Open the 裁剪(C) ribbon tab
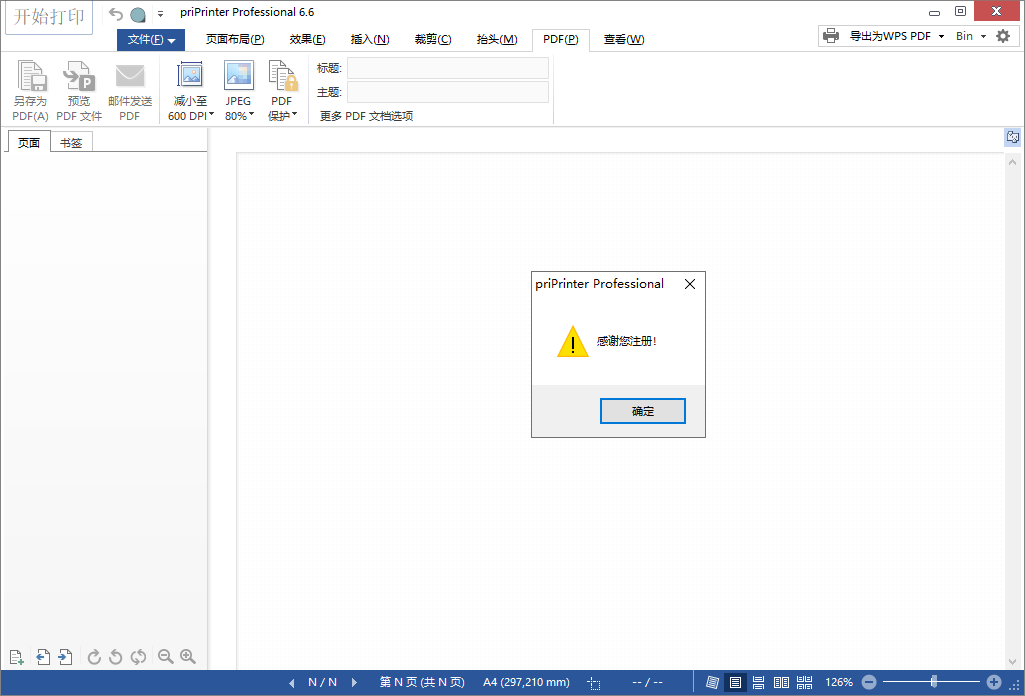 433,39
